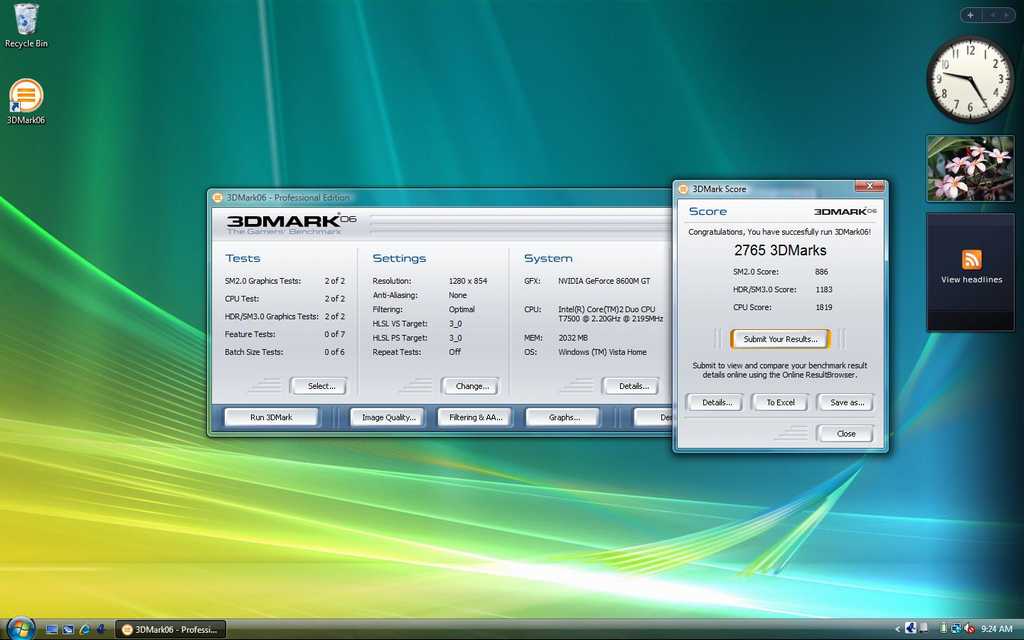The image size is (1024, 640).
Task: Click the muted volume tray icon
Action: (x=970, y=629)
